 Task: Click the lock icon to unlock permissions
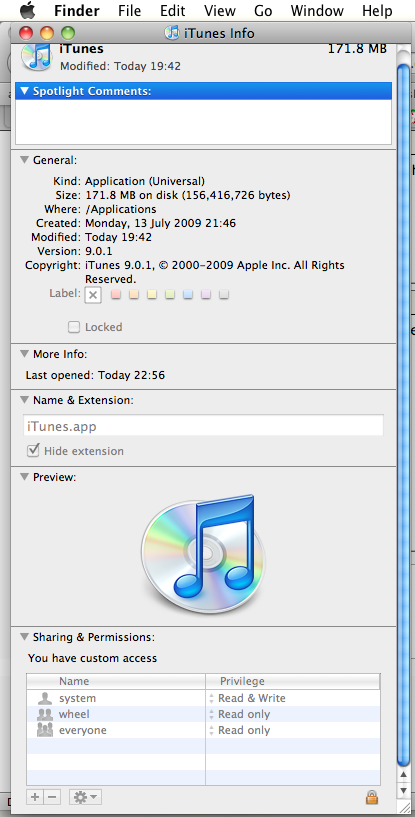(372, 797)
